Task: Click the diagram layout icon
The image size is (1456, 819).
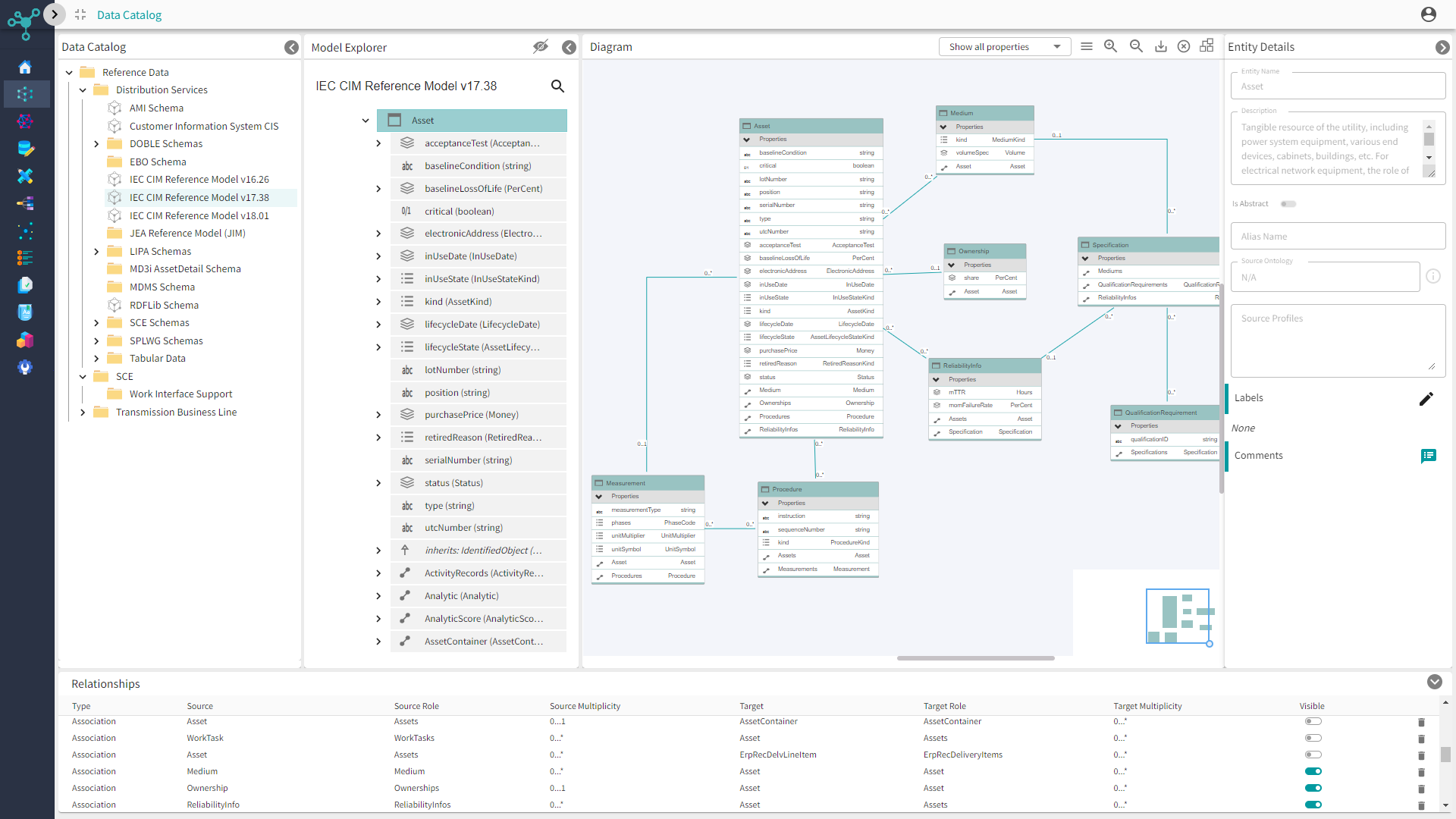Action: [1207, 45]
